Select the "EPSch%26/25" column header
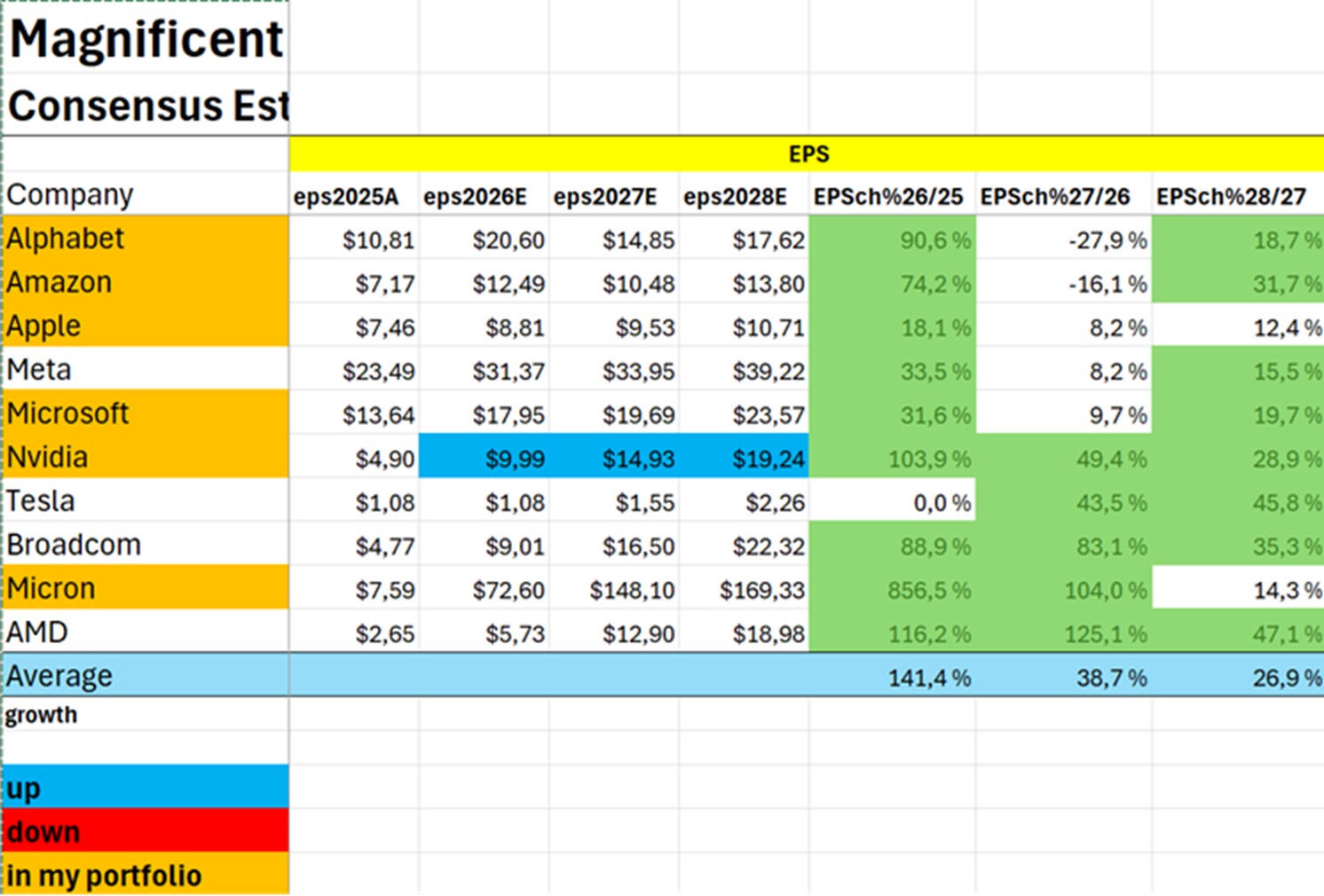 [892, 195]
